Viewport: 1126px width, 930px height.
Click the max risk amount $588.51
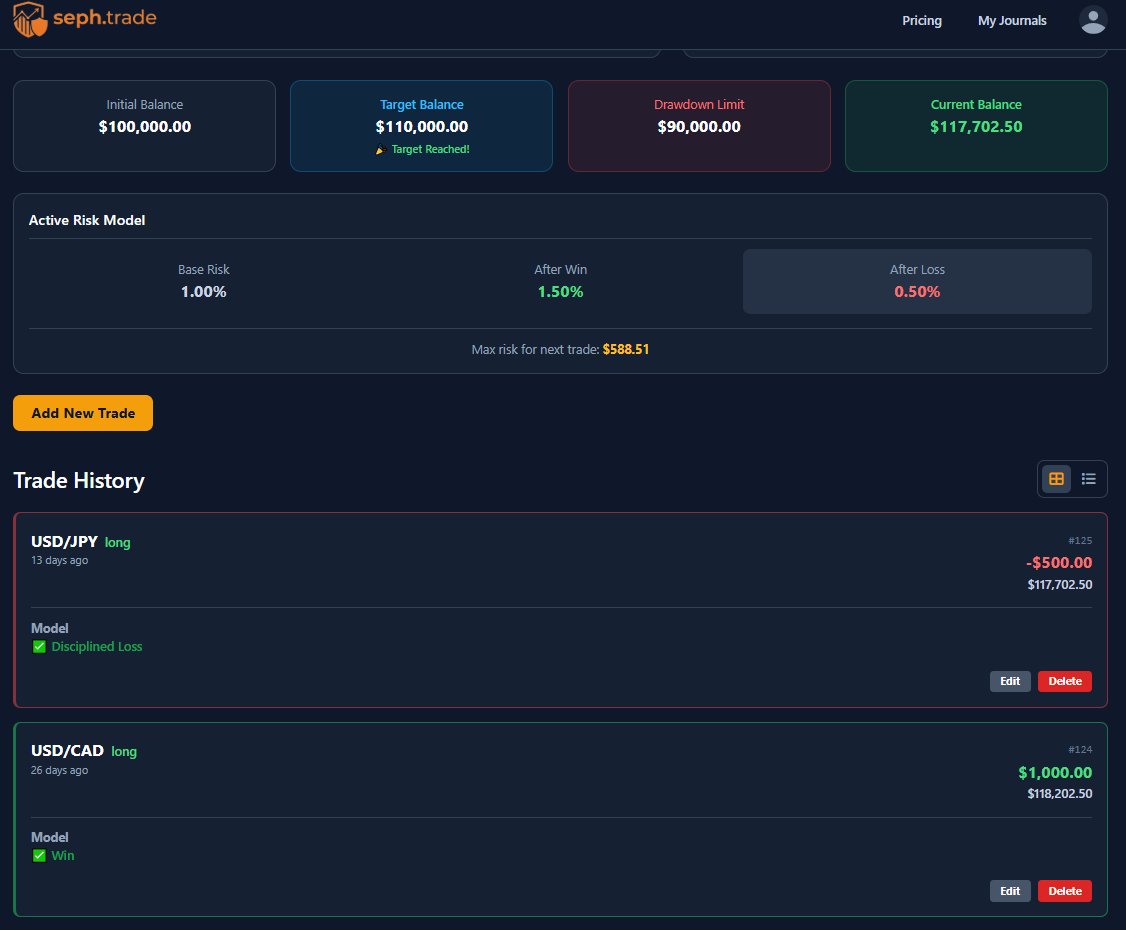click(625, 350)
